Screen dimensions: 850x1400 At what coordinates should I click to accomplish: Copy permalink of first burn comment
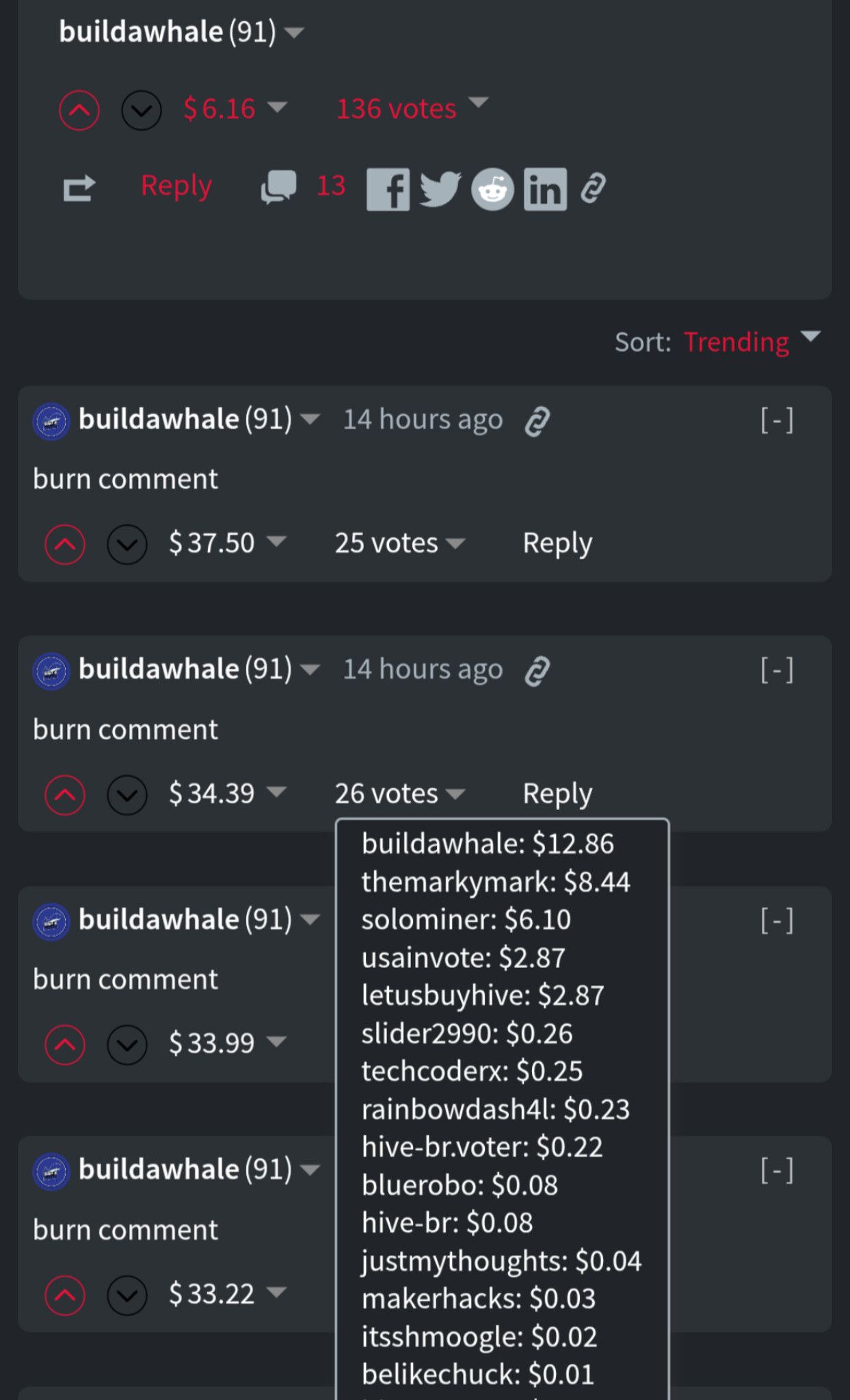coord(537,420)
